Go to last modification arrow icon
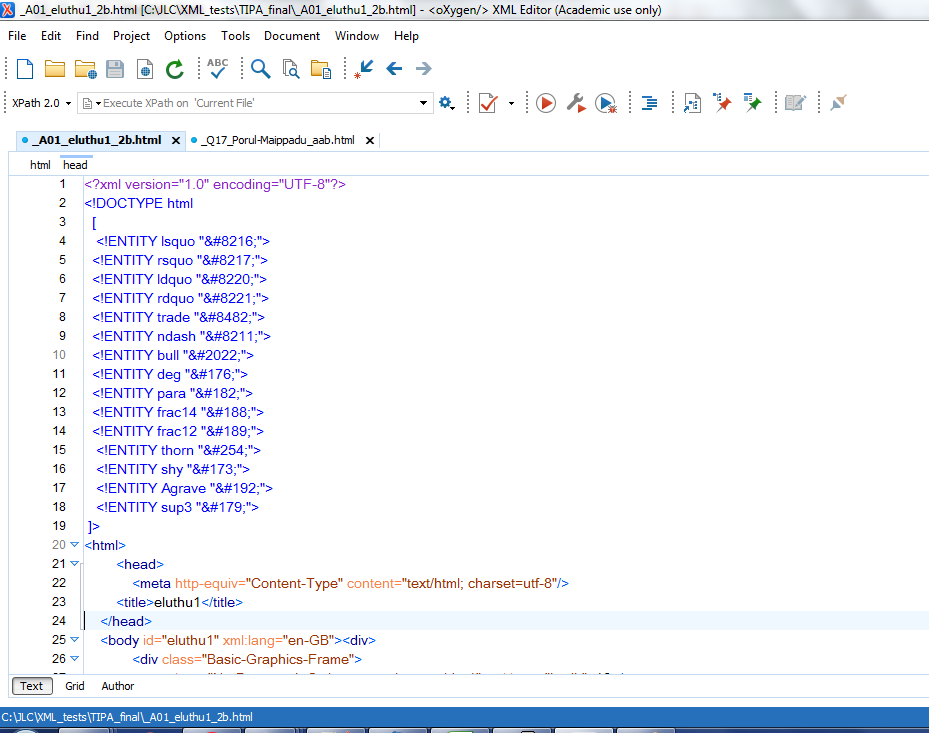 pyautogui.click(x=363, y=69)
